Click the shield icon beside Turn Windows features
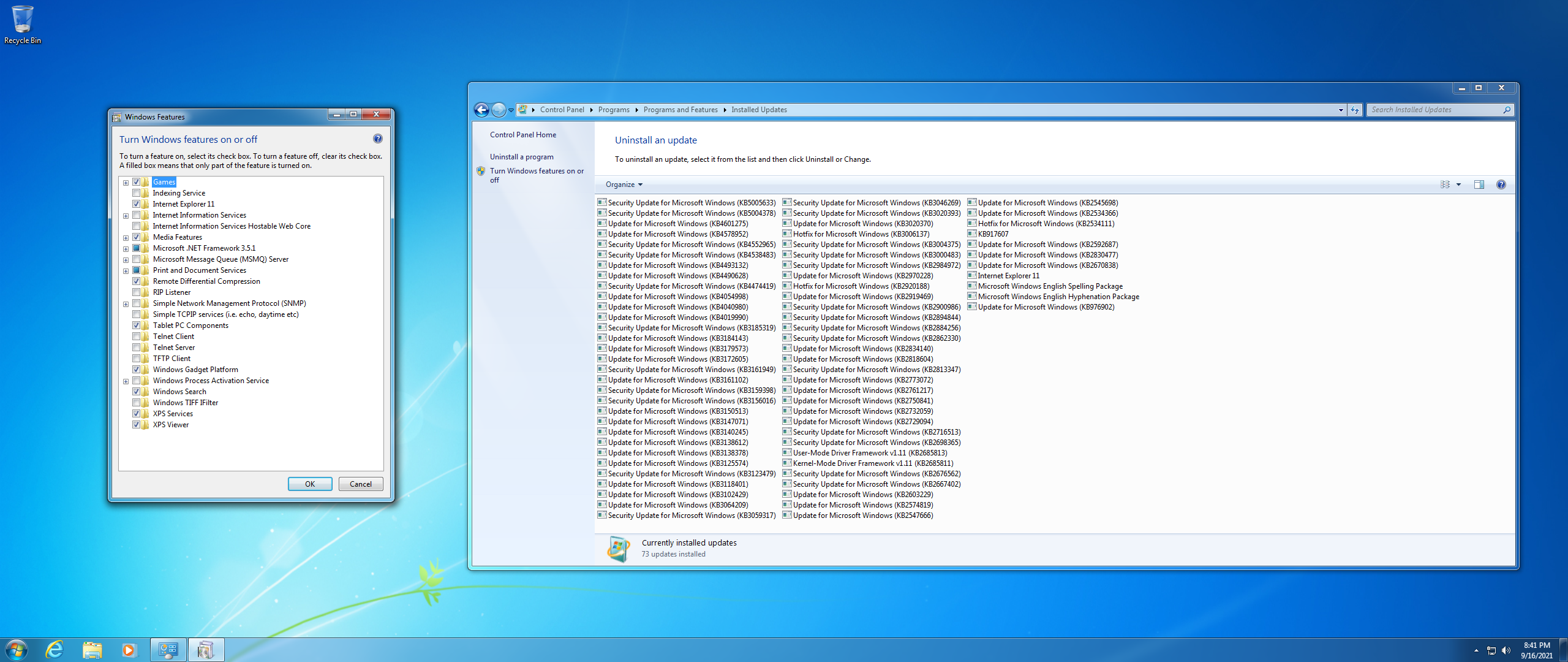This screenshot has height=662, width=1568. point(481,171)
